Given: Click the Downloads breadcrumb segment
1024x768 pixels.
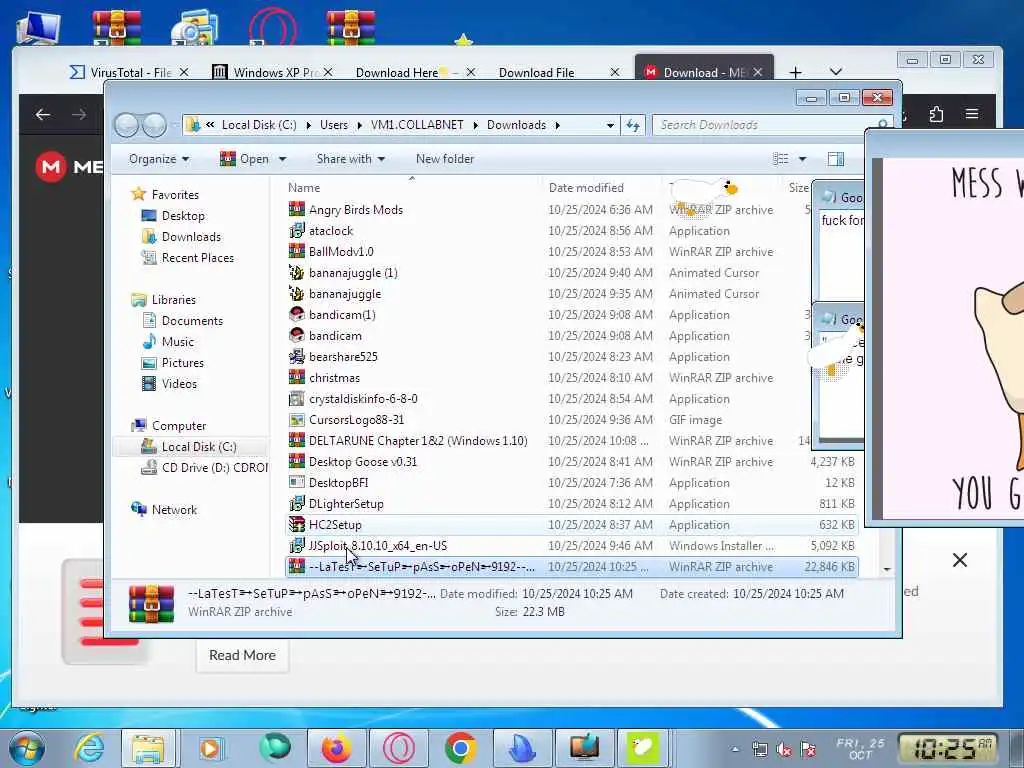Looking at the screenshot, I should coord(516,125).
